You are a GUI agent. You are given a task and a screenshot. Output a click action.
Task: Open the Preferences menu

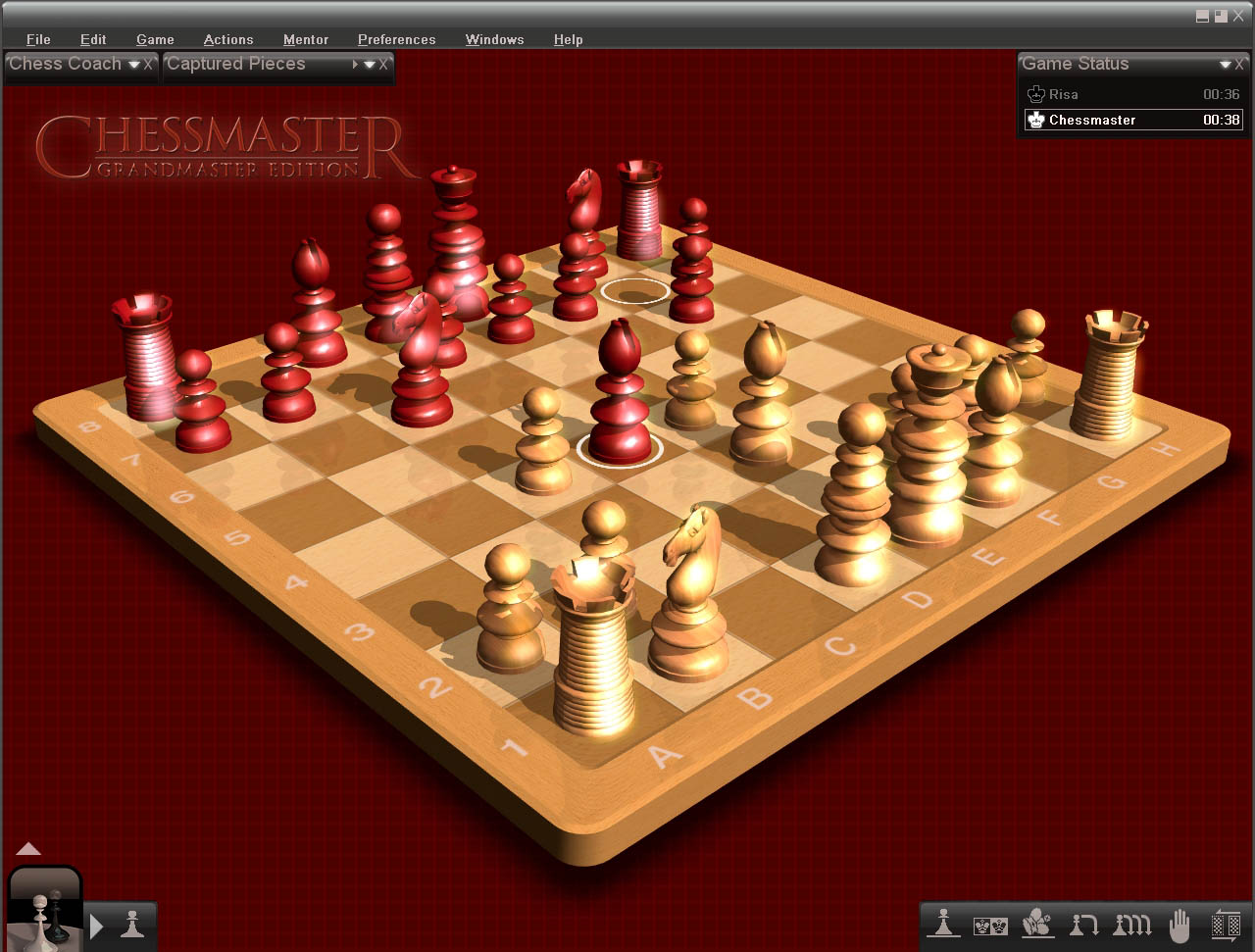click(x=396, y=39)
